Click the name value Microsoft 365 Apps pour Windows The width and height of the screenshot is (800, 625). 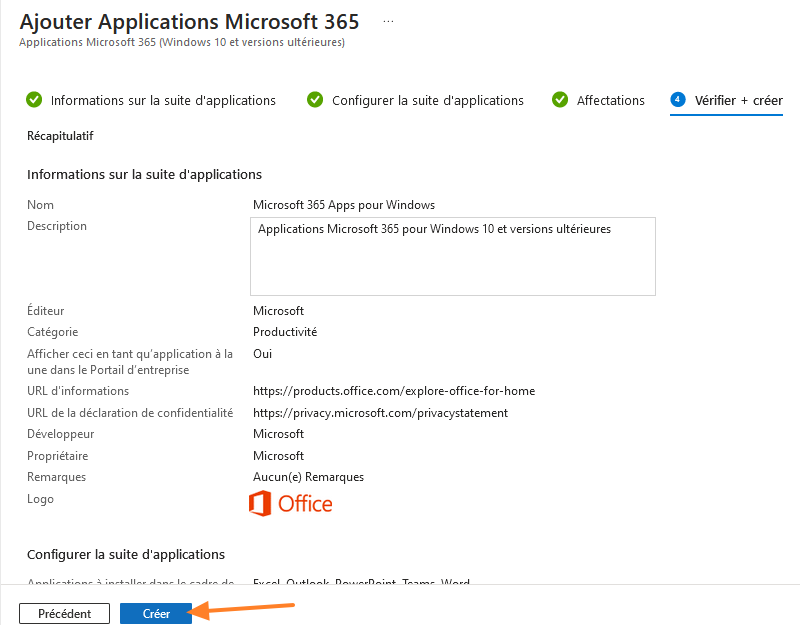point(343,205)
